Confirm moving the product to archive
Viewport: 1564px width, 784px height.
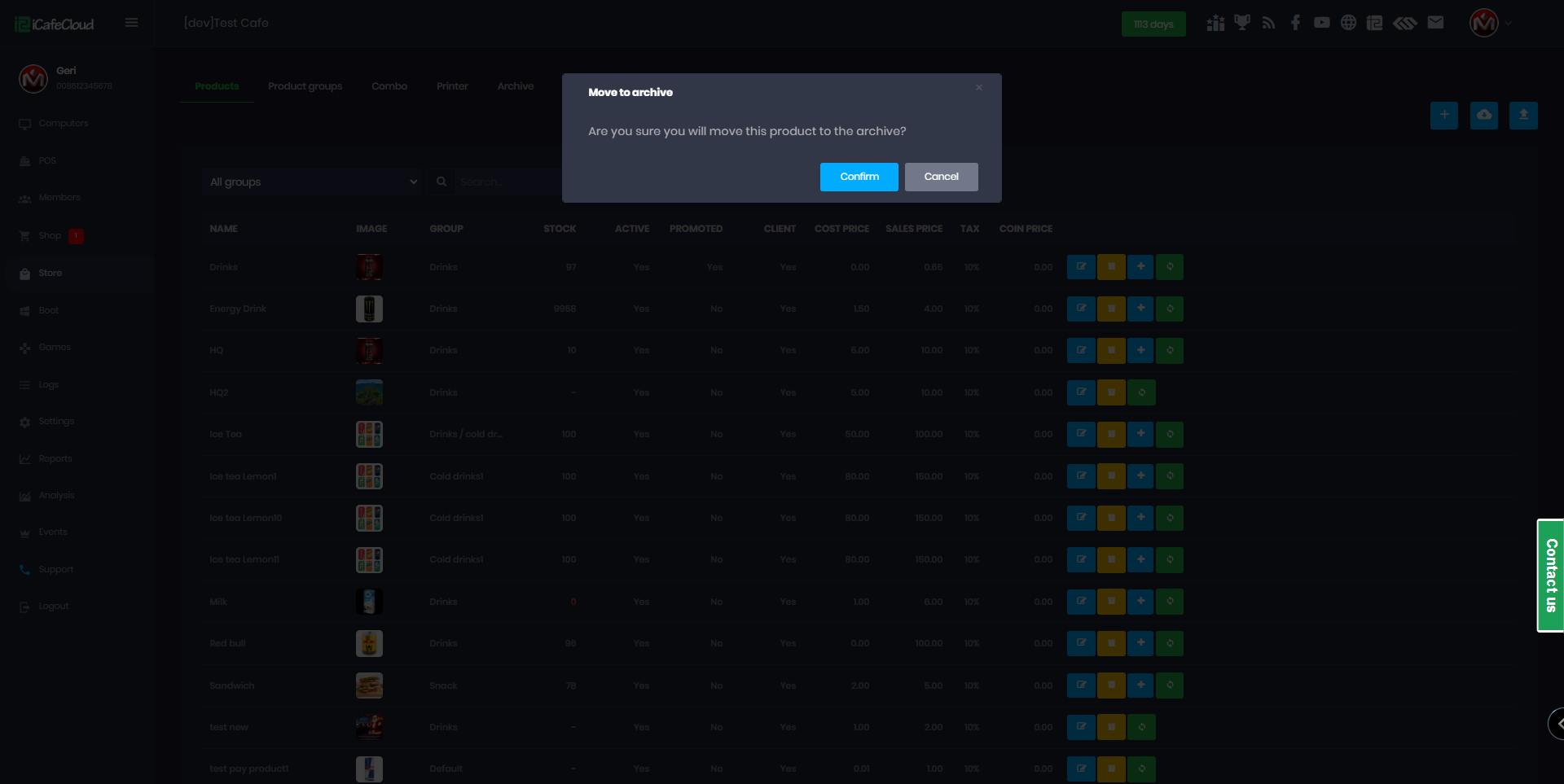[x=859, y=177]
